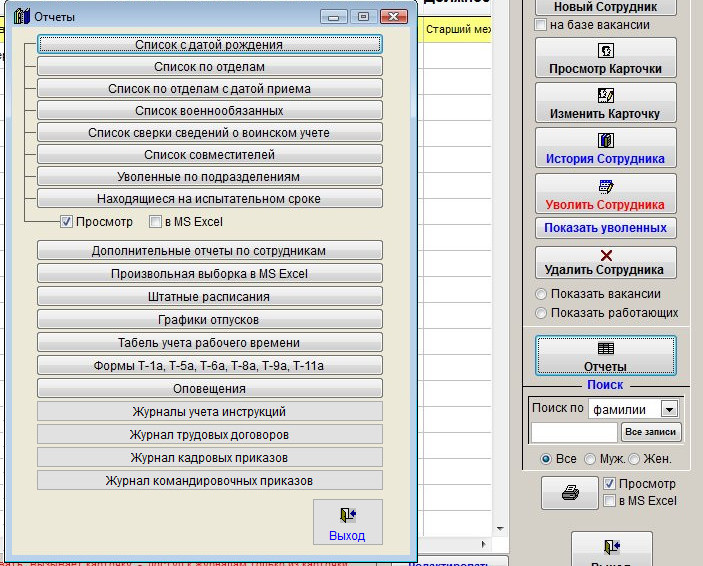Open Оповещения
Image resolution: width=703 pixels, height=566 pixels.
(x=209, y=388)
